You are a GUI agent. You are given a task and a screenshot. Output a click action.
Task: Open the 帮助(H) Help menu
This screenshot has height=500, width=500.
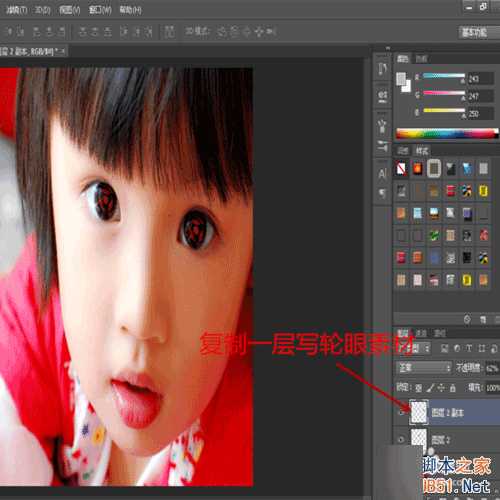point(130,10)
